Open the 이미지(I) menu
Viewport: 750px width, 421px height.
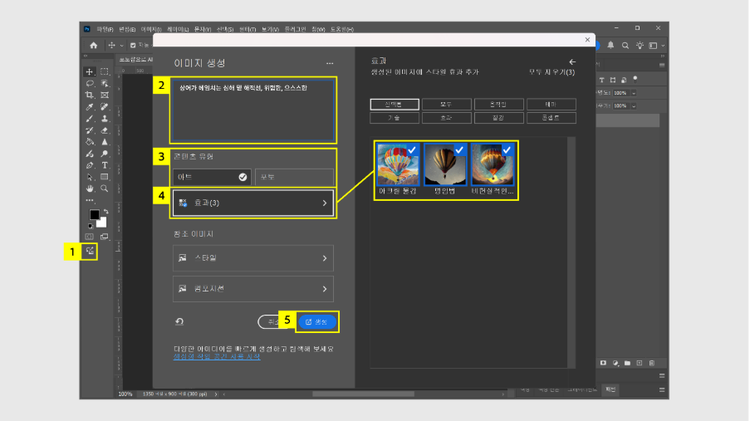coord(151,29)
